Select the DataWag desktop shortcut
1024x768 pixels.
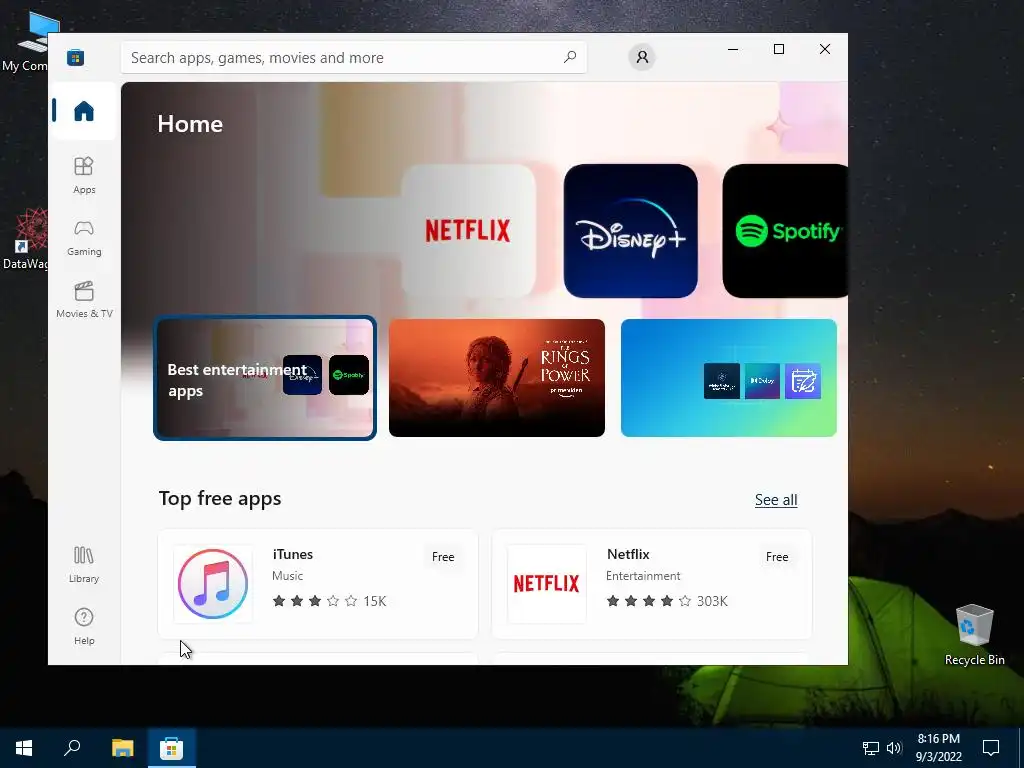[25, 239]
